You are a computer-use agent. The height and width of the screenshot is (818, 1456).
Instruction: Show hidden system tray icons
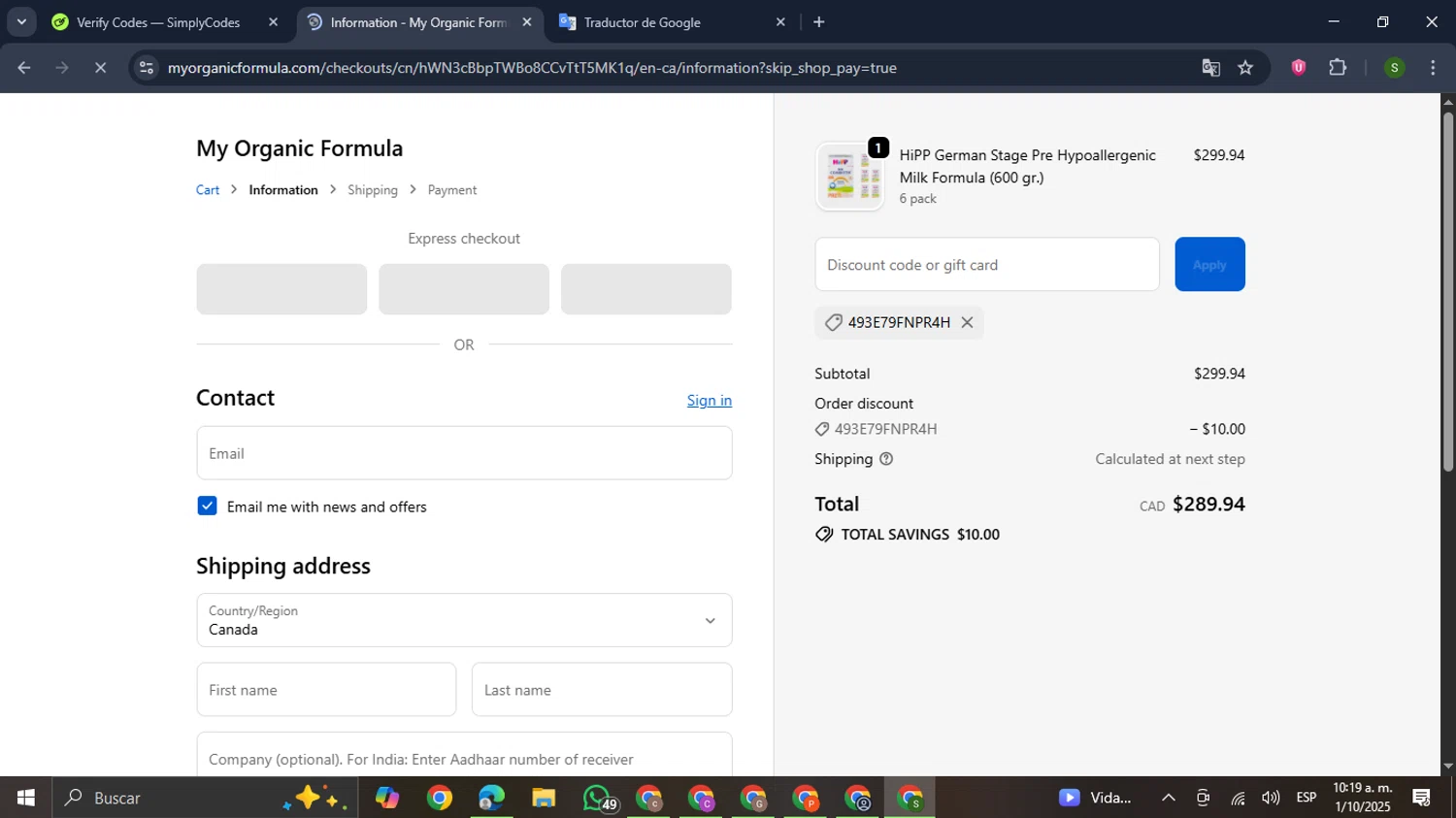(x=1169, y=798)
